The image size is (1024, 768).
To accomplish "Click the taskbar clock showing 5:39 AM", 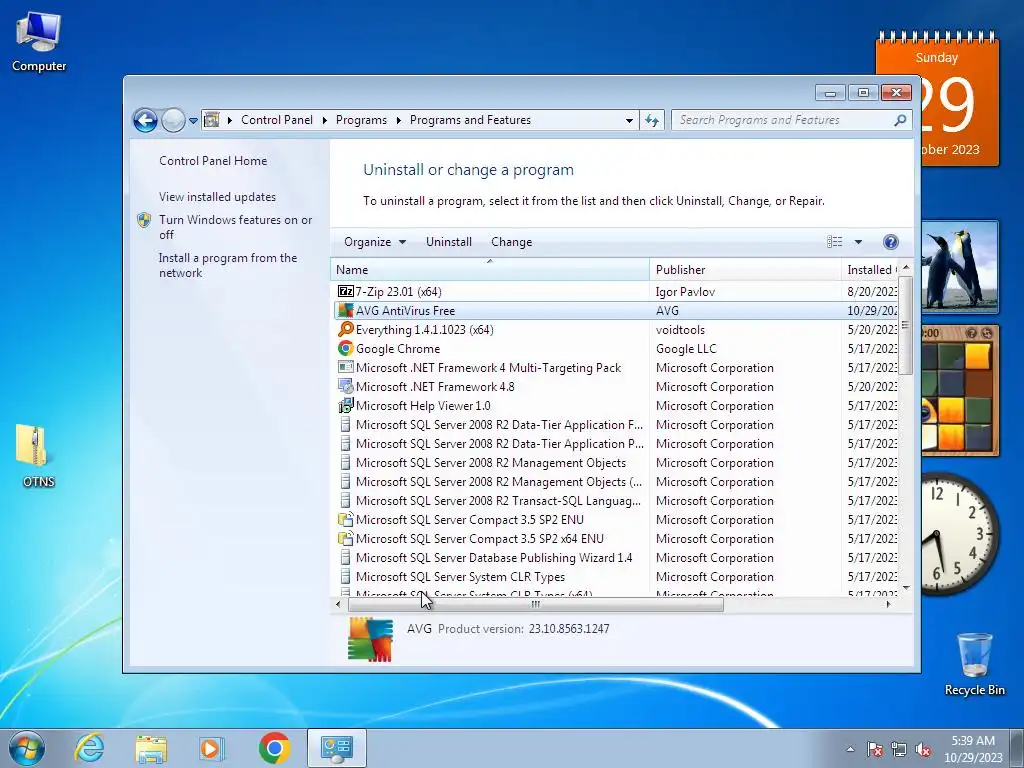I will click(x=973, y=749).
